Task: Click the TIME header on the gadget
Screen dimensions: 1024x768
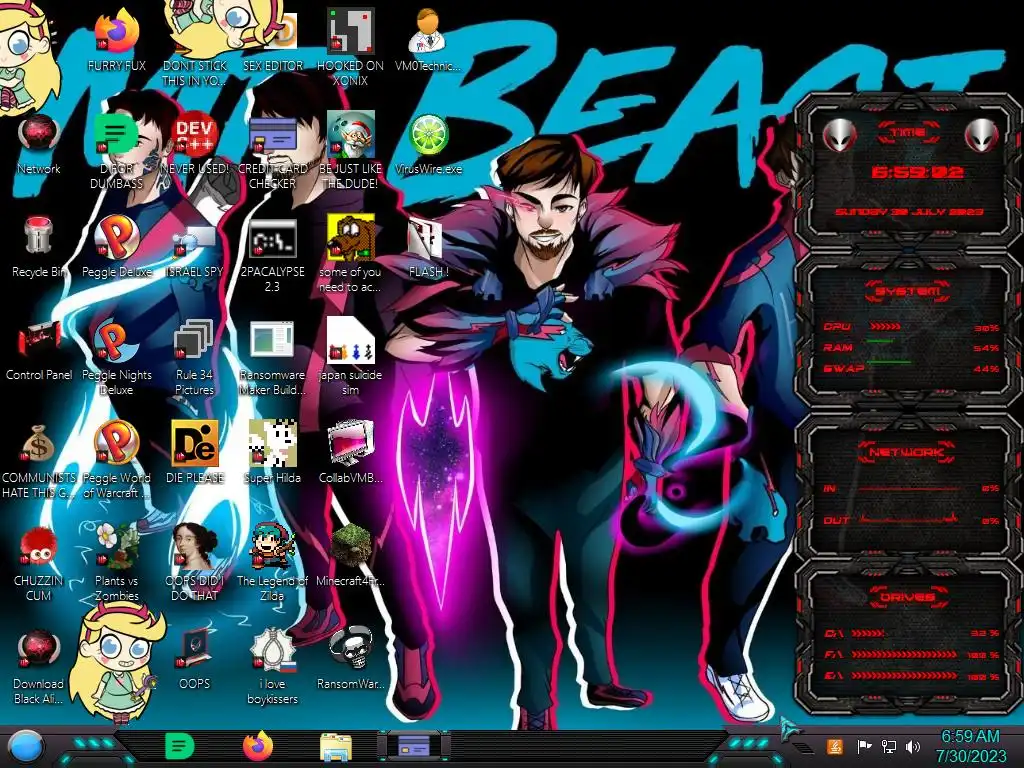Action: [x=908, y=132]
